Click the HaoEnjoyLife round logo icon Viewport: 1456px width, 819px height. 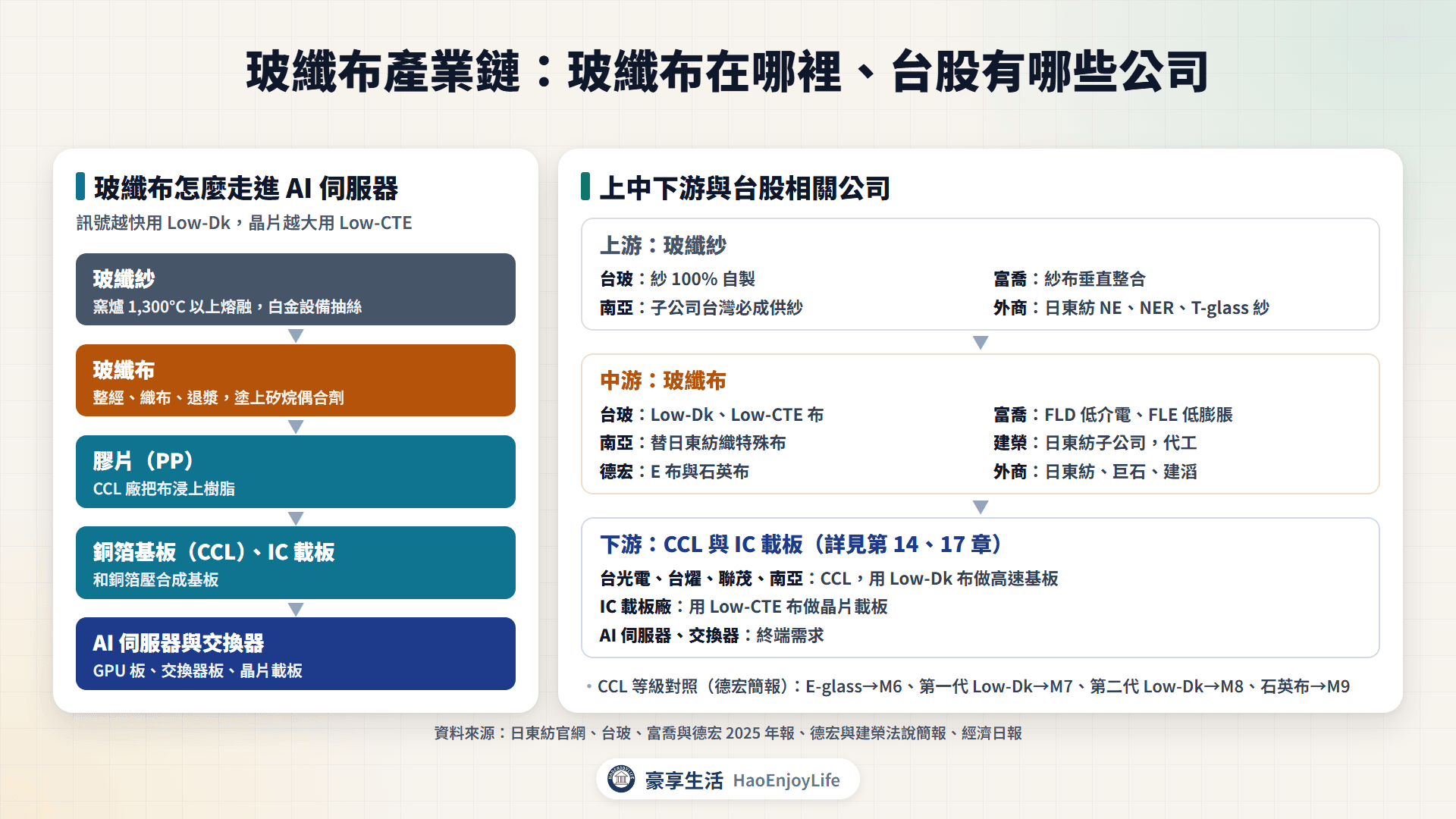(x=621, y=779)
